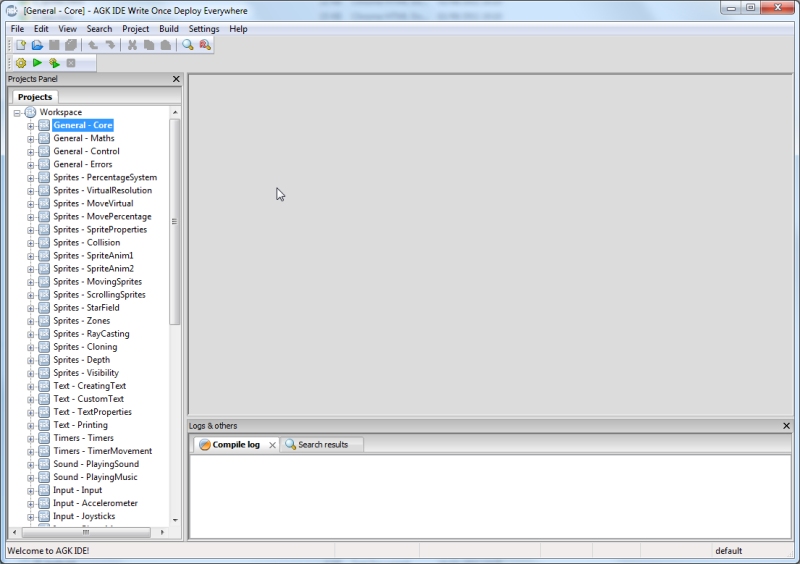Select the Sprites - StarField project

[86, 308]
